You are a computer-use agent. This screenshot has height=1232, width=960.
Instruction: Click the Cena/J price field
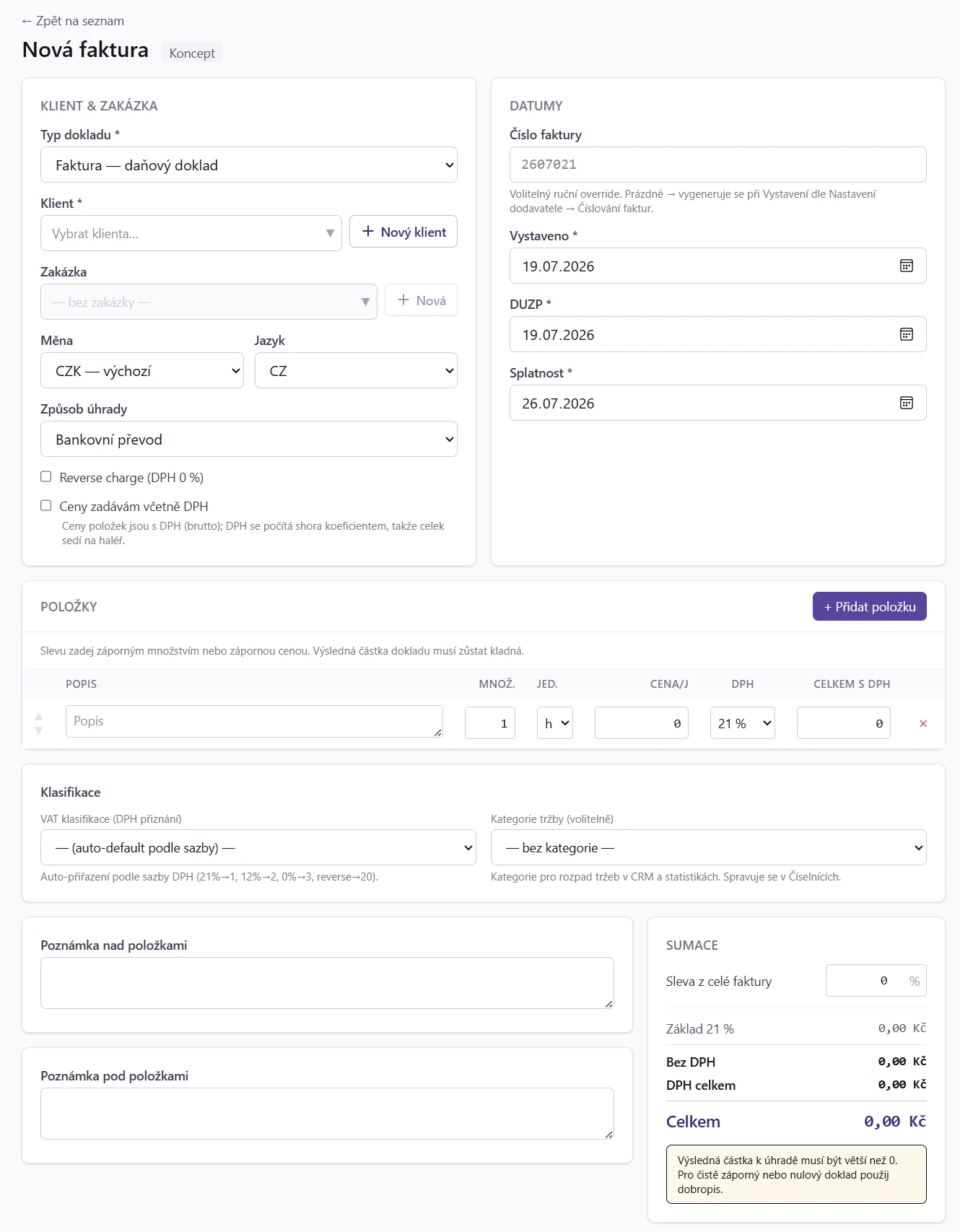pyautogui.click(x=642, y=723)
